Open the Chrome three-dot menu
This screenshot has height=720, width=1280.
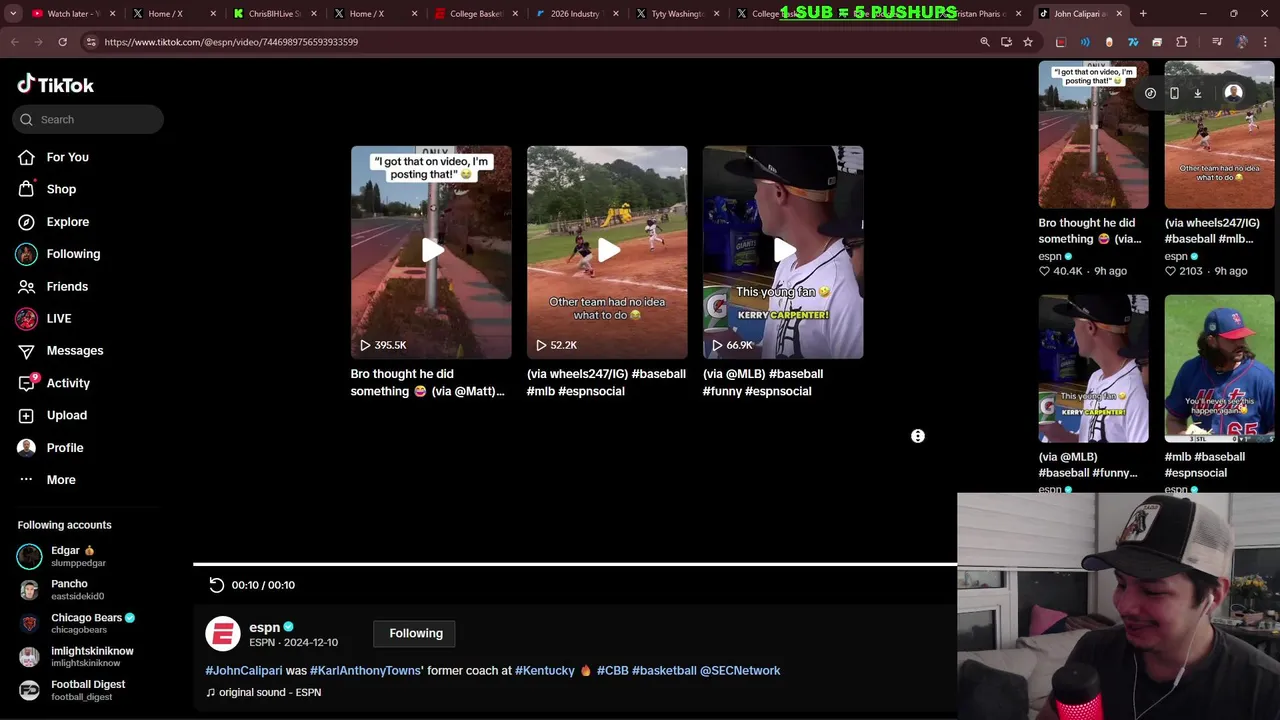click(x=1266, y=42)
